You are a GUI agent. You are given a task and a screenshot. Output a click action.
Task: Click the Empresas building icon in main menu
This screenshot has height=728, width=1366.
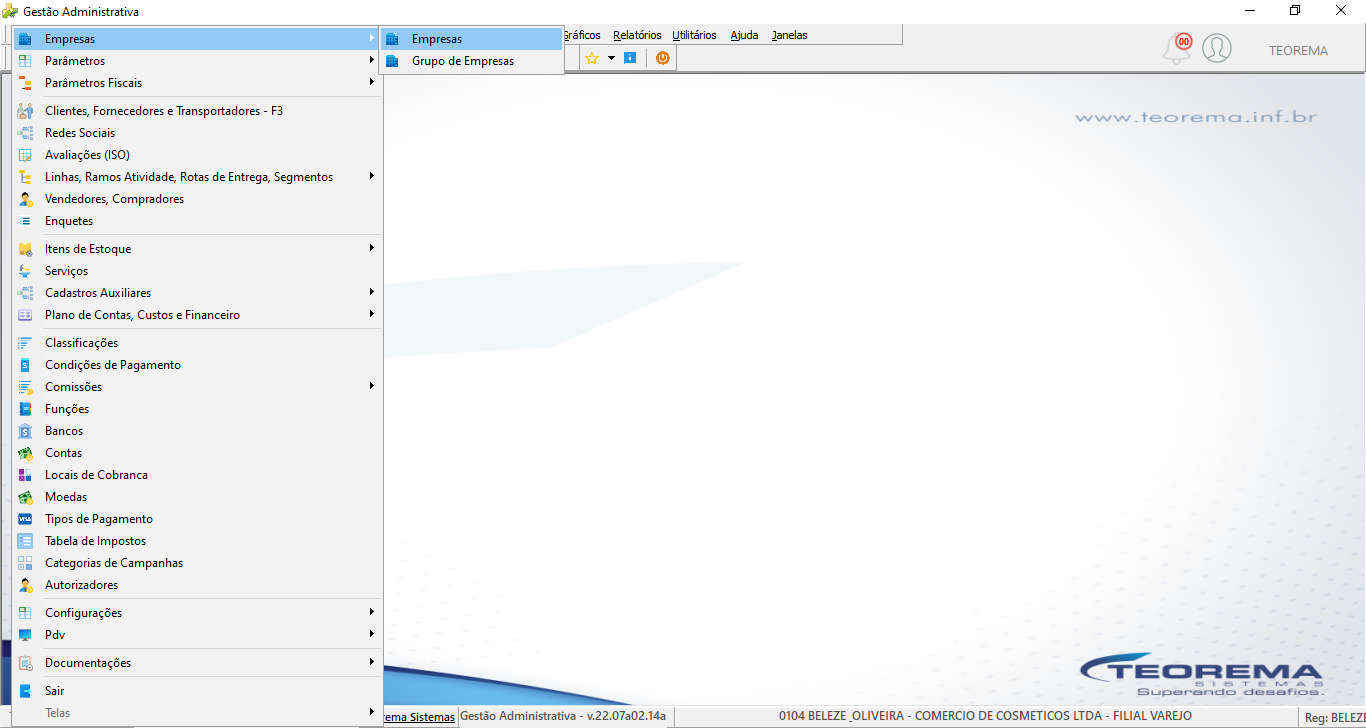[x=25, y=39]
